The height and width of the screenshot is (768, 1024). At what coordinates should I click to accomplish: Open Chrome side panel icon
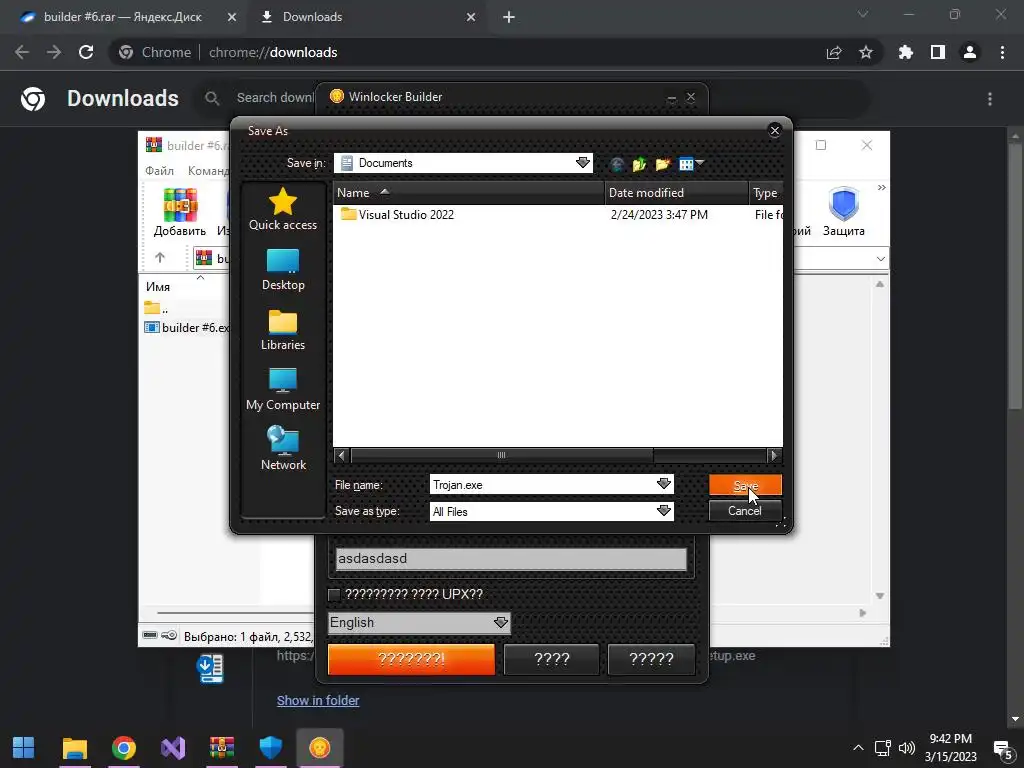tap(938, 52)
